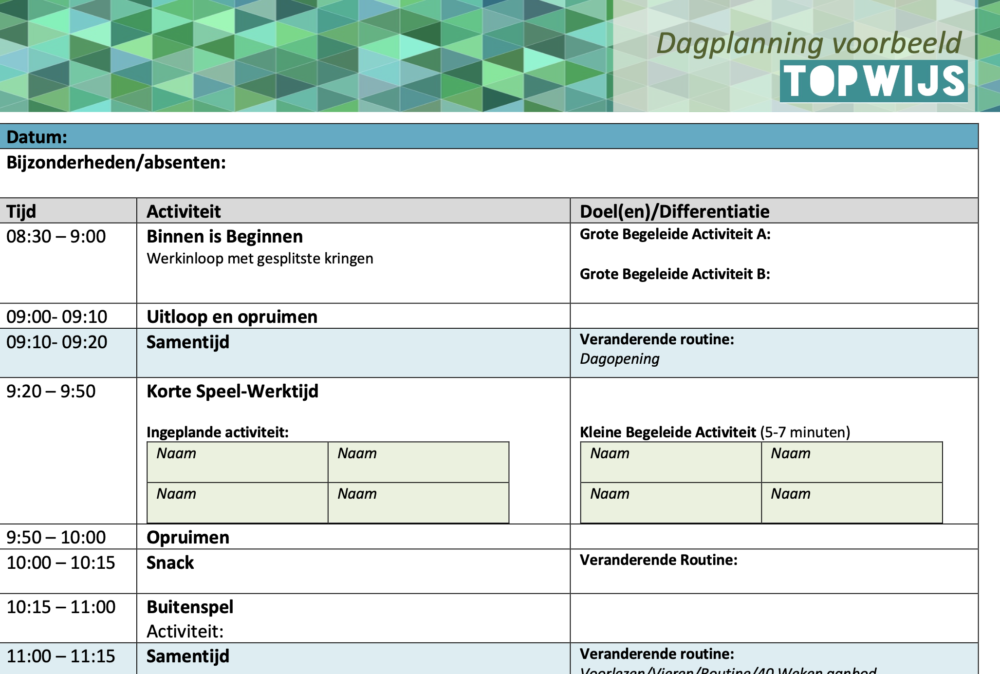
Task: Click the 'Datum:' header row
Action: tap(489, 136)
